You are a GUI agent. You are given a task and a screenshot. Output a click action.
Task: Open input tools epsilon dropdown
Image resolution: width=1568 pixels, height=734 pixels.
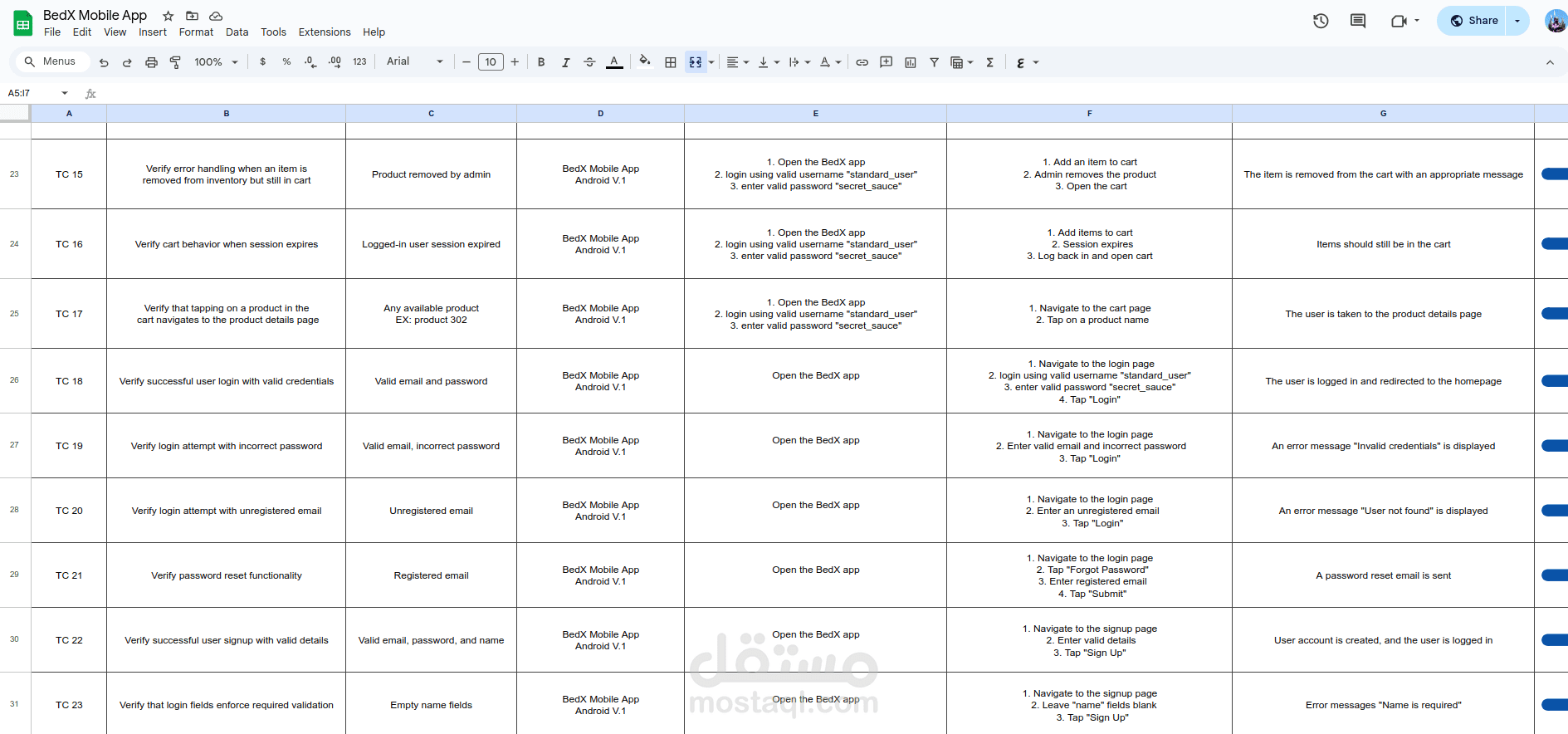[x=1027, y=62]
